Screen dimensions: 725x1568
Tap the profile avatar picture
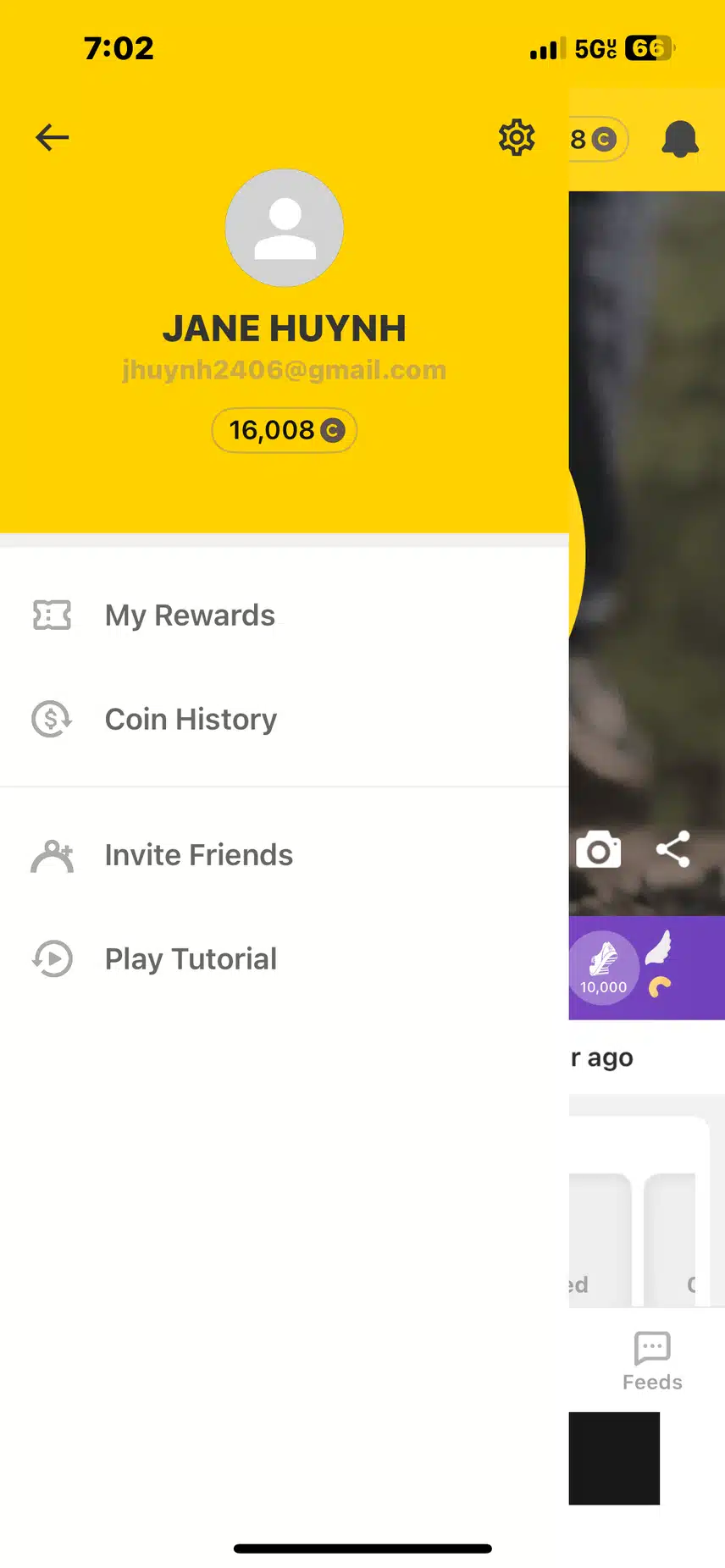coord(285,228)
